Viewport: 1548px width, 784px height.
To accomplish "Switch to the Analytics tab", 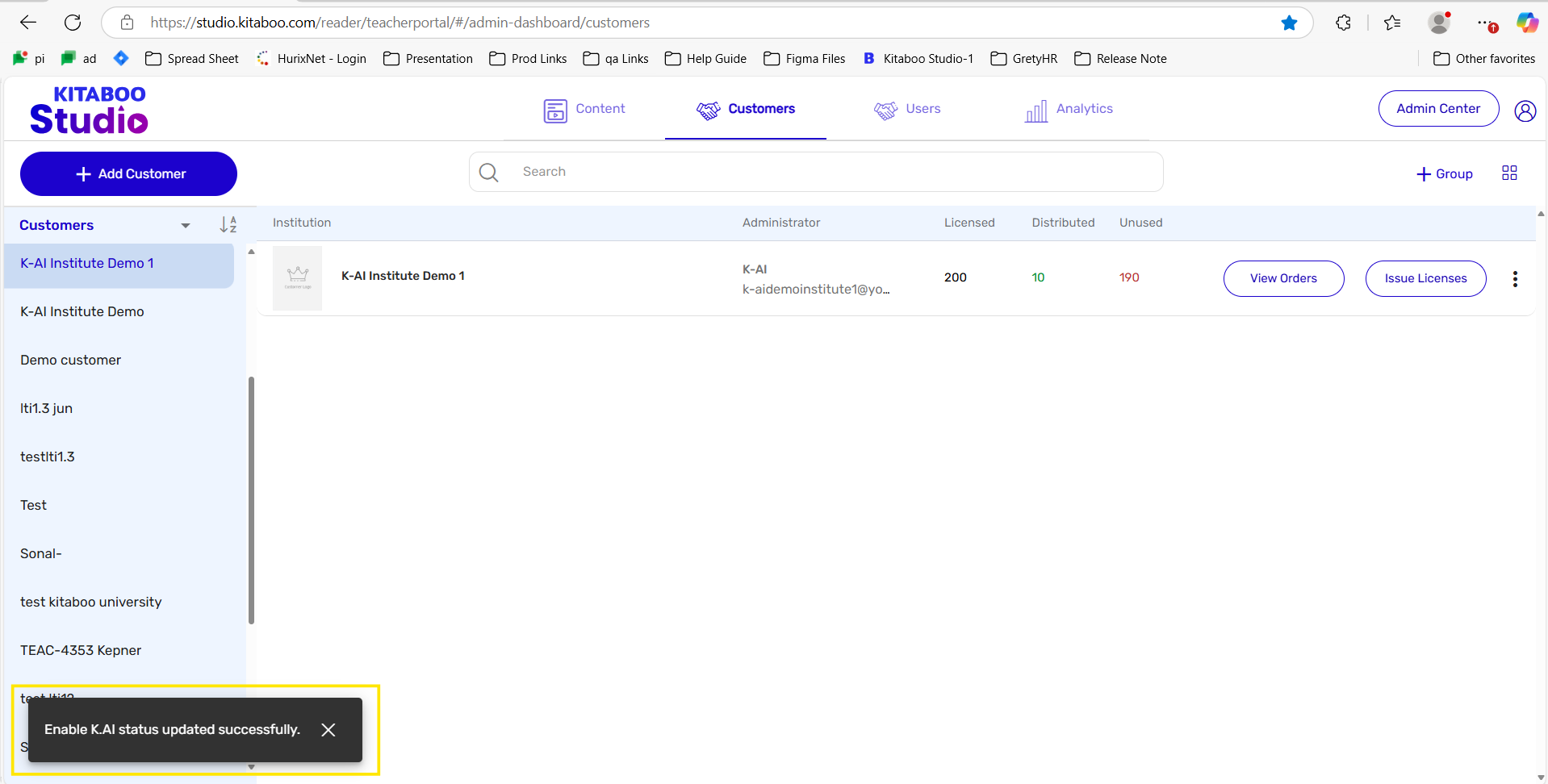I will pyautogui.click(x=1069, y=110).
